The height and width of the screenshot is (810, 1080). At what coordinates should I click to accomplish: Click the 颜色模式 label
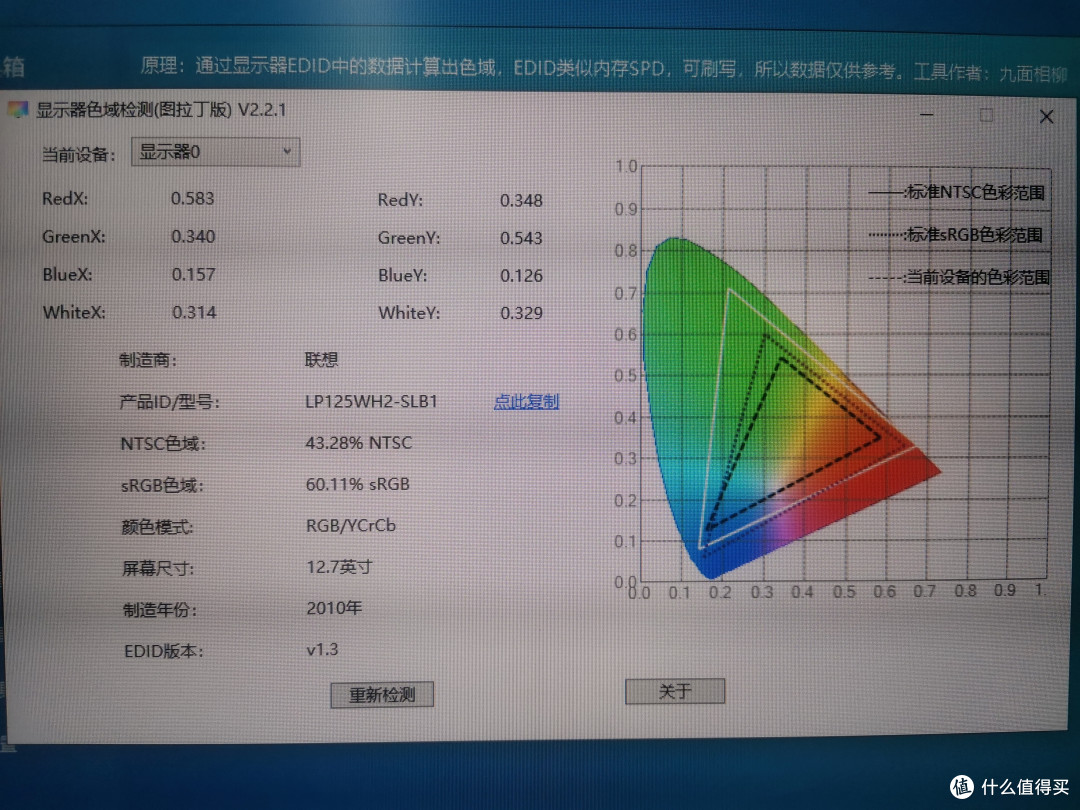click(158, 528)
